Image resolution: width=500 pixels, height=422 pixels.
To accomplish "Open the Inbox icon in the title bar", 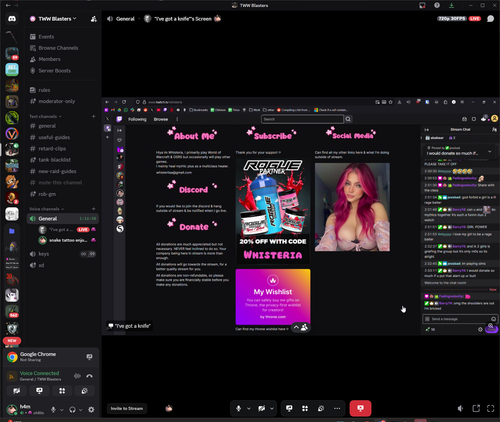I will pos(422,5).
